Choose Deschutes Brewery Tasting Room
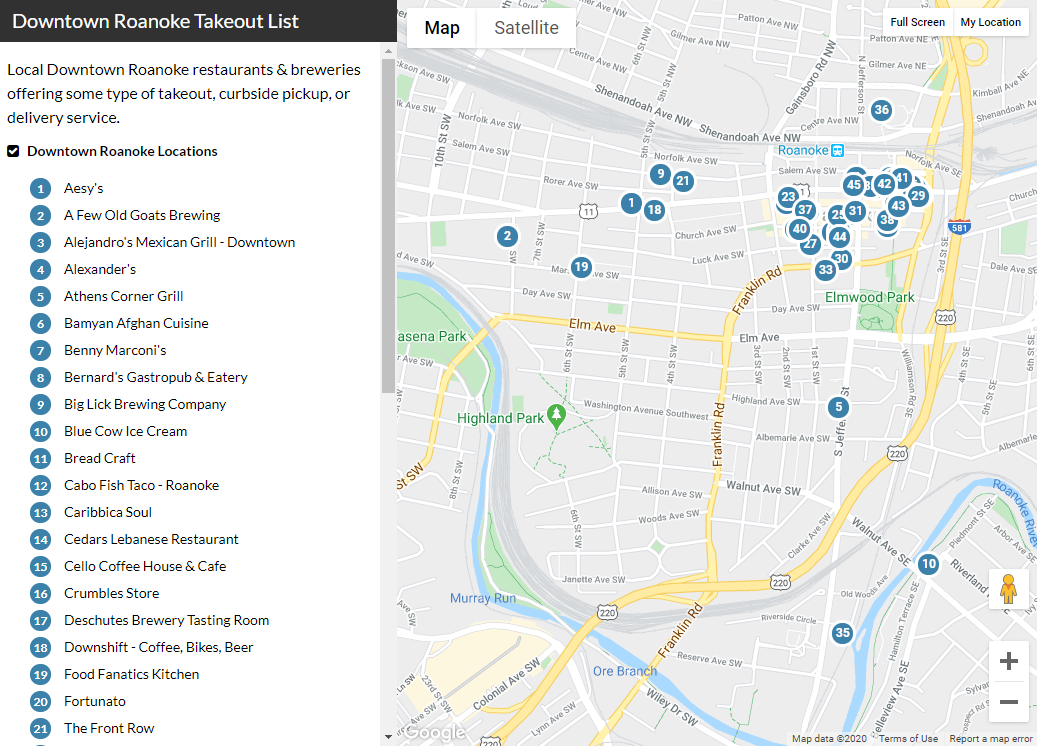 coord(167,620)
